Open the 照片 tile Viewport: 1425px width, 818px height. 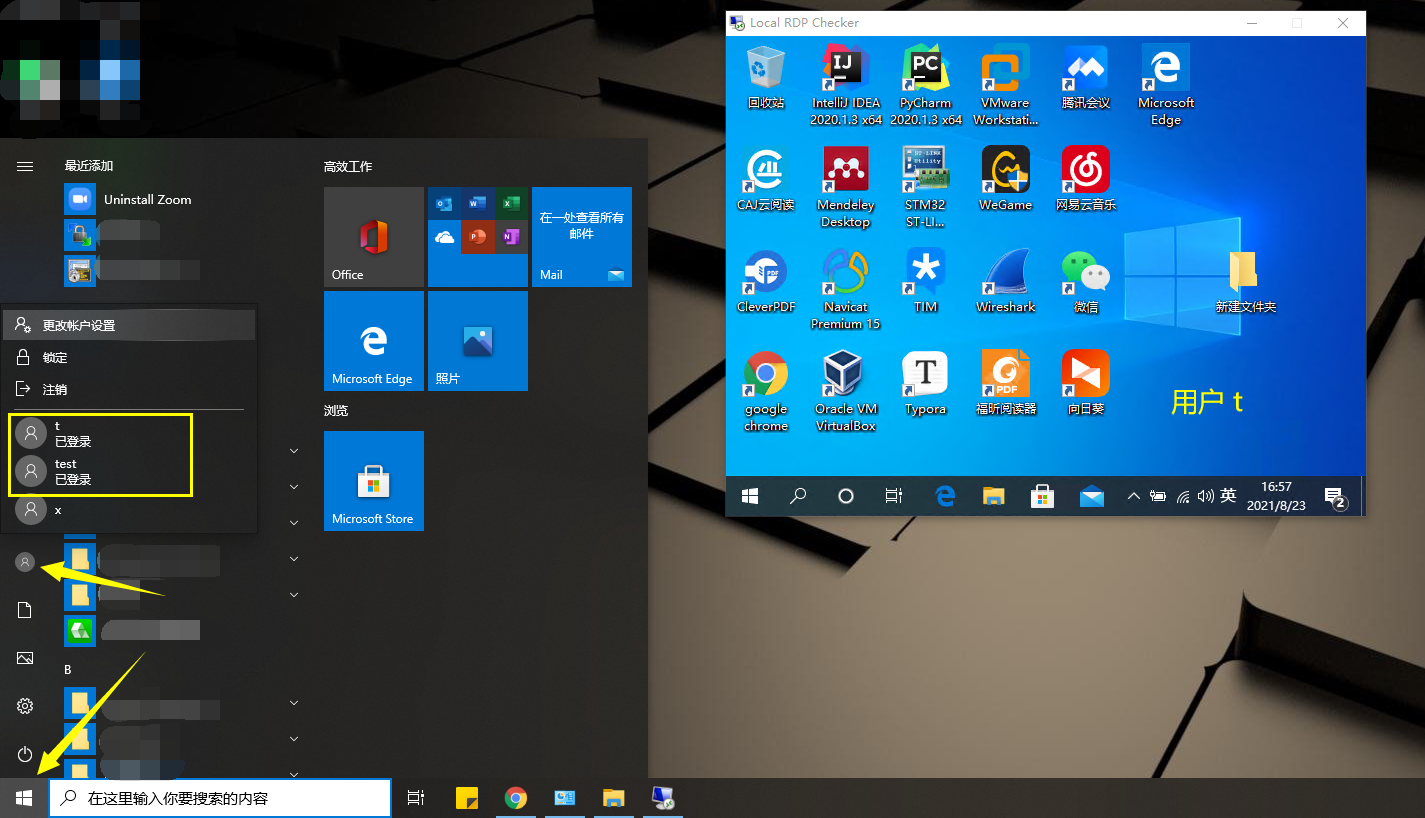[x=478, y=341]
